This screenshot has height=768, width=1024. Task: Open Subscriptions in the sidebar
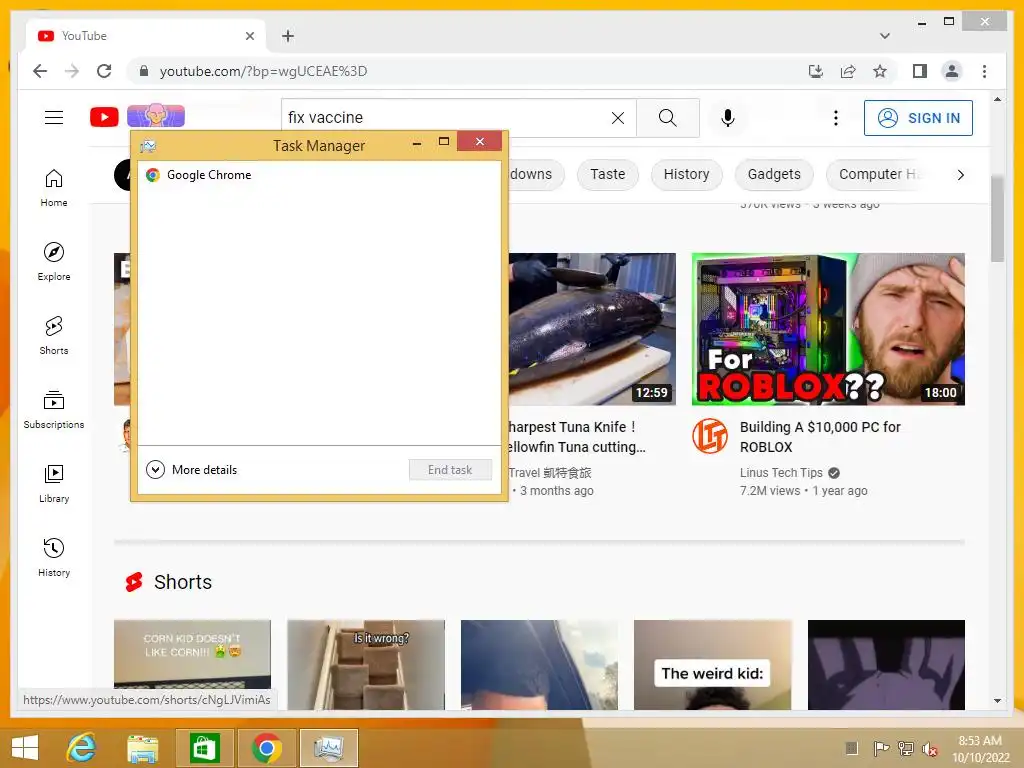[54, 409]
